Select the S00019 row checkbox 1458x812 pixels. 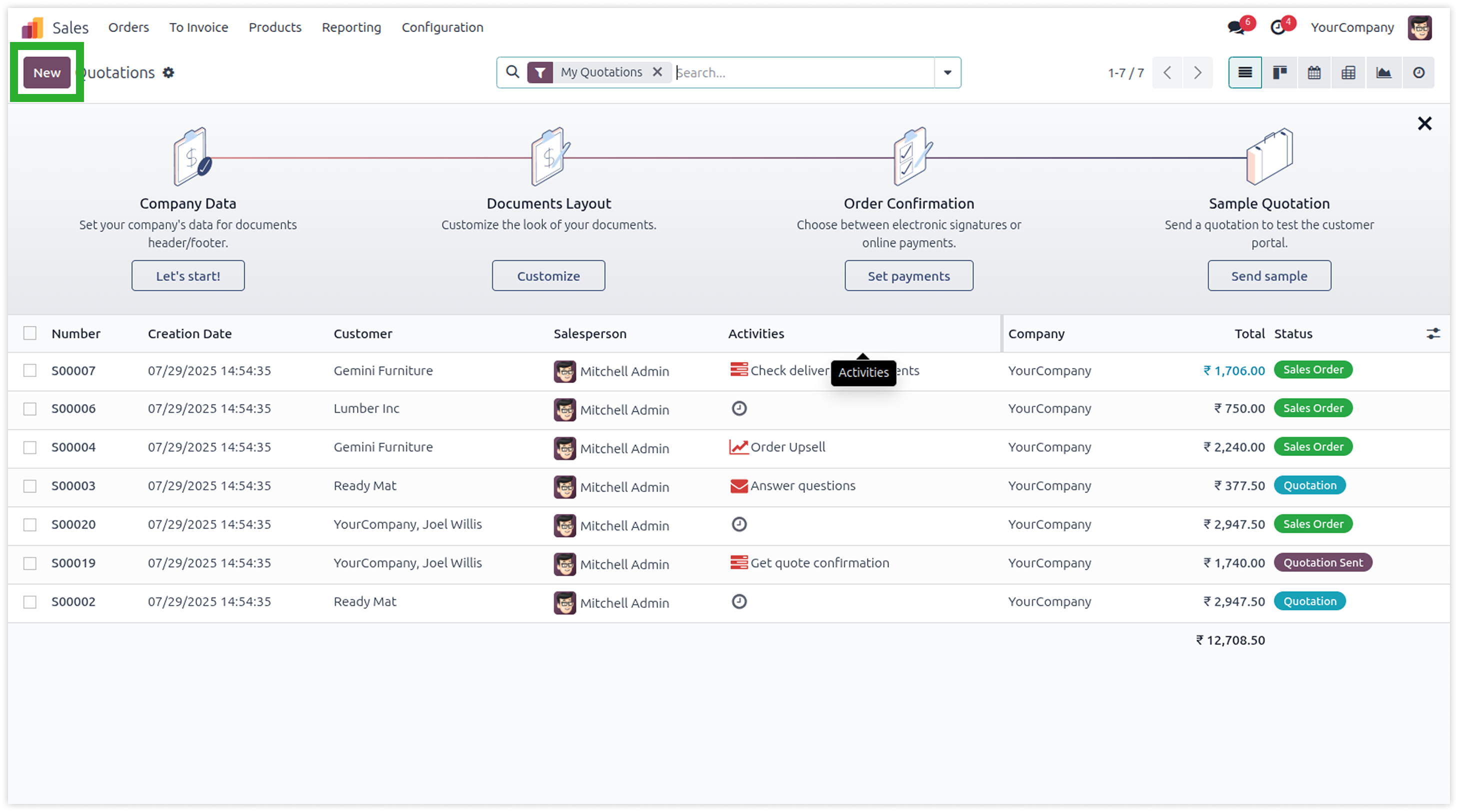30,563
